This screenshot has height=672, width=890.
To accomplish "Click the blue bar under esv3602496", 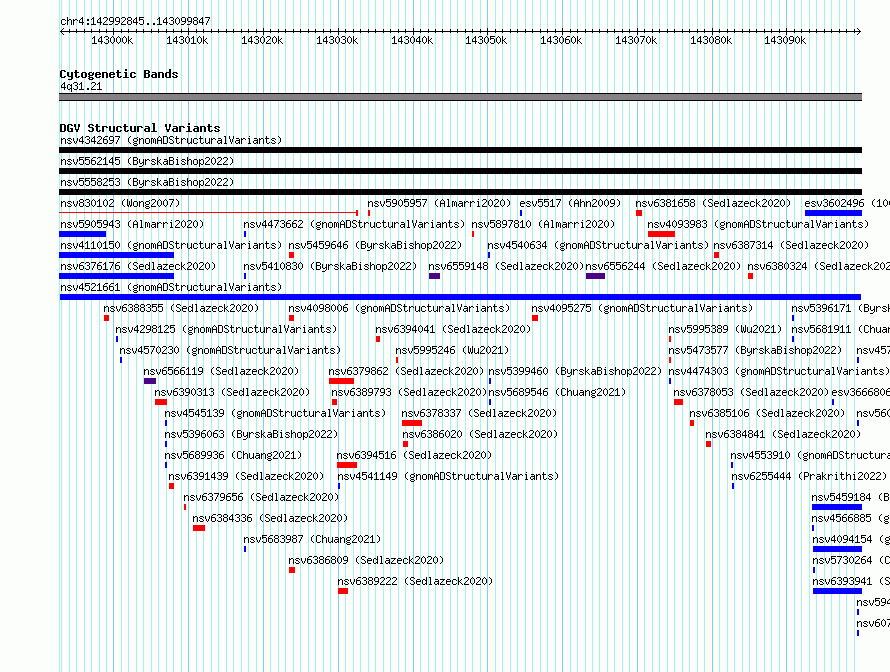I will tap(833, 213).
